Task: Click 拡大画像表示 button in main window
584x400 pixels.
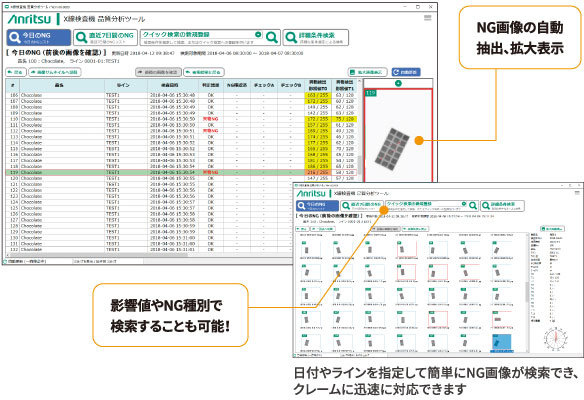Action: 368,72
